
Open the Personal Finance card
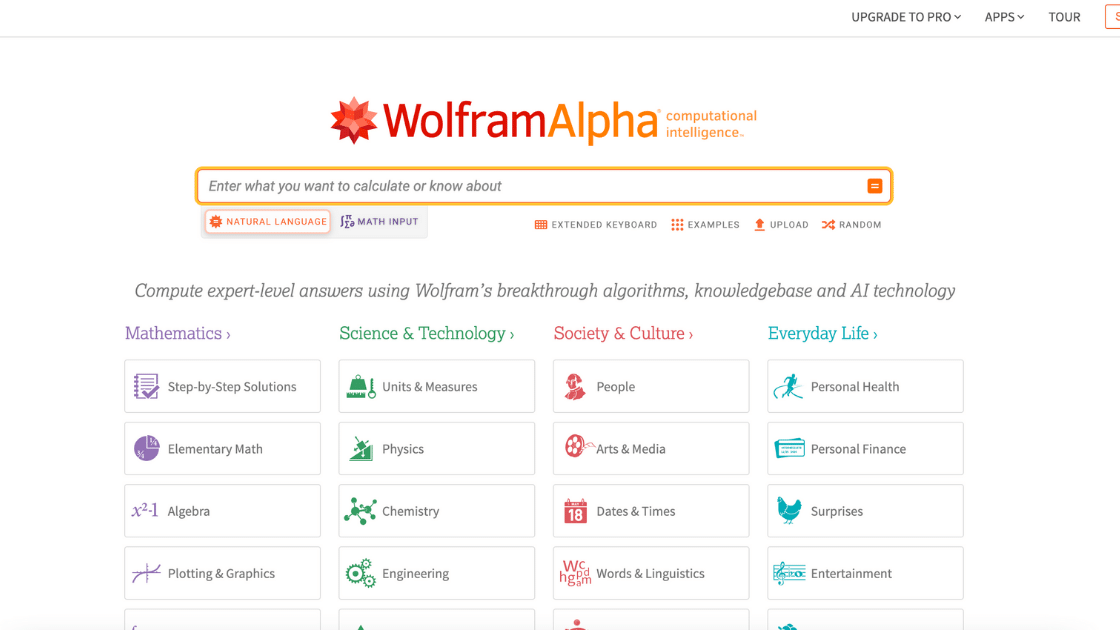(x=865, y=449)
